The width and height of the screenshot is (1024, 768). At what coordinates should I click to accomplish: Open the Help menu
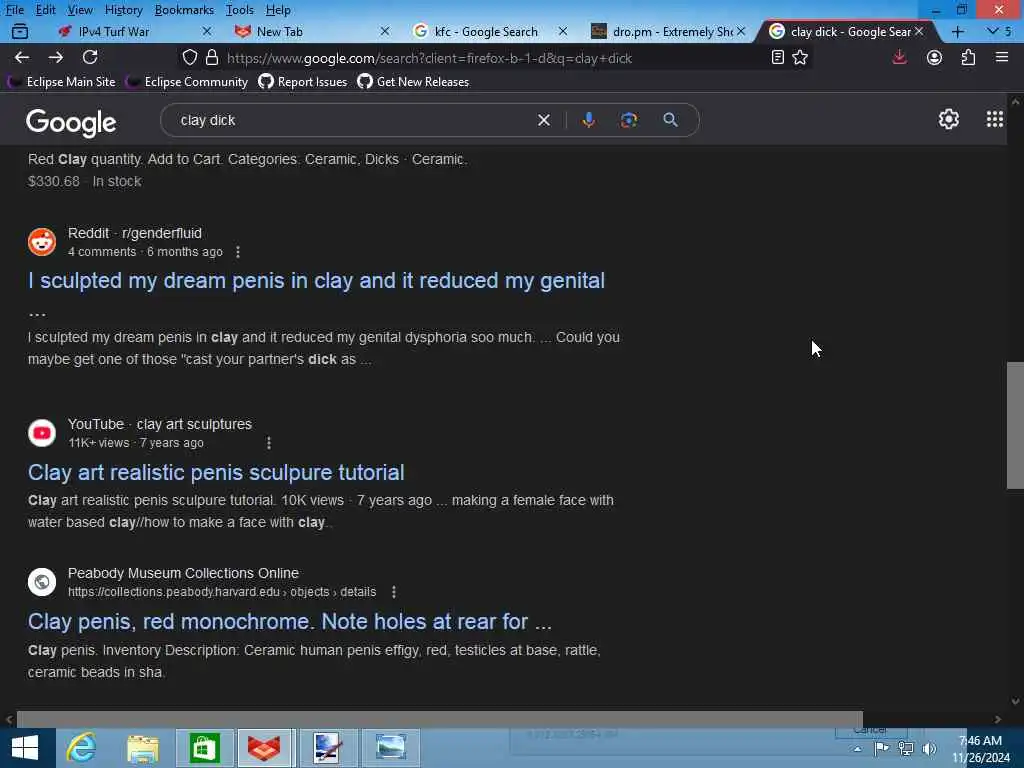pyautogui.click(x=278, y=10)
